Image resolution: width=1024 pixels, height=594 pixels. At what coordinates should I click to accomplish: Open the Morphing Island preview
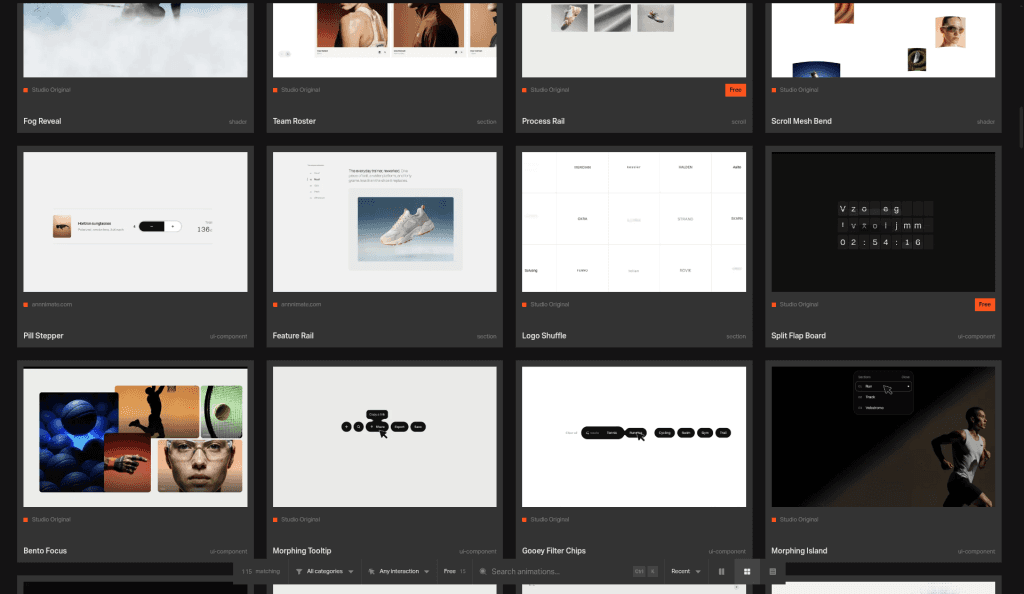point(883,437)
